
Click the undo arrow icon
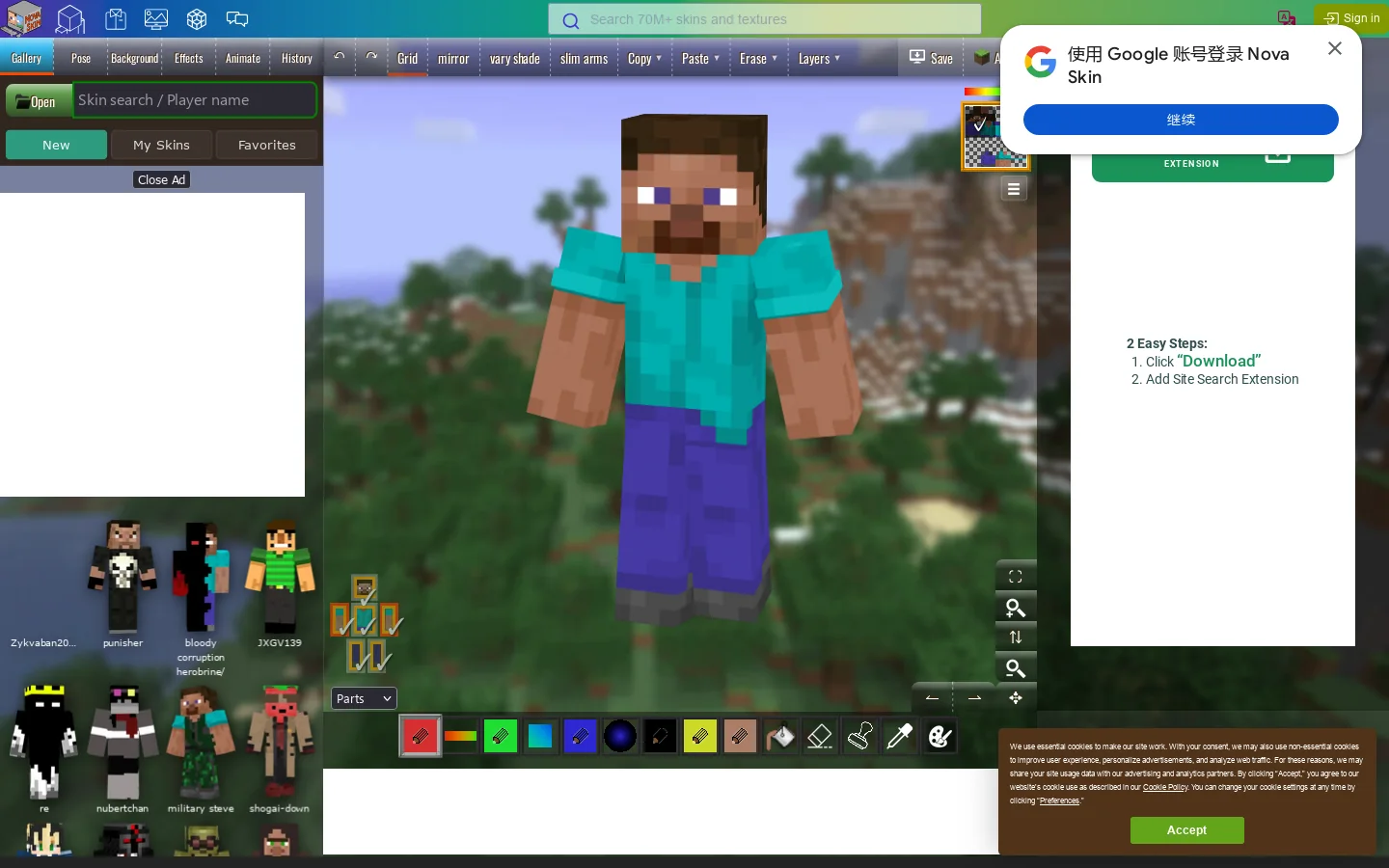(340, 57)
